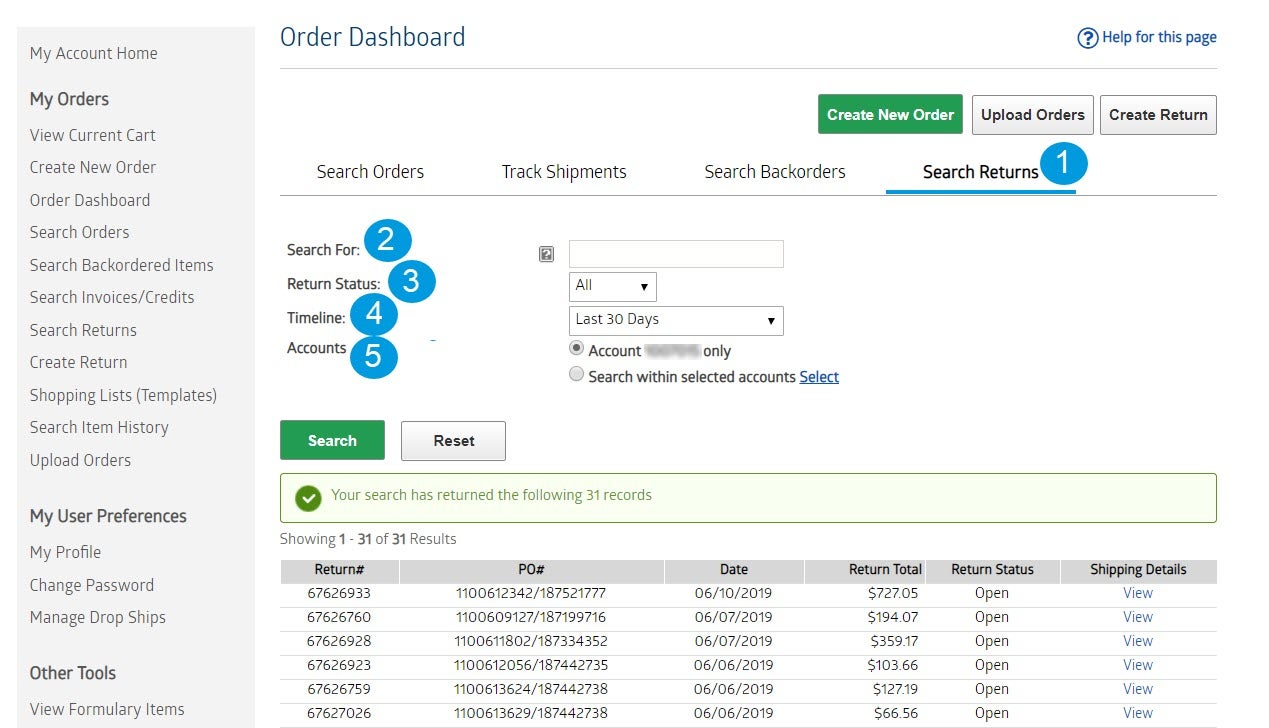Open Shopping Lists (Templates) in sidebar
Viewport: 1269px width, 728px height.
(x=123, y=395)
